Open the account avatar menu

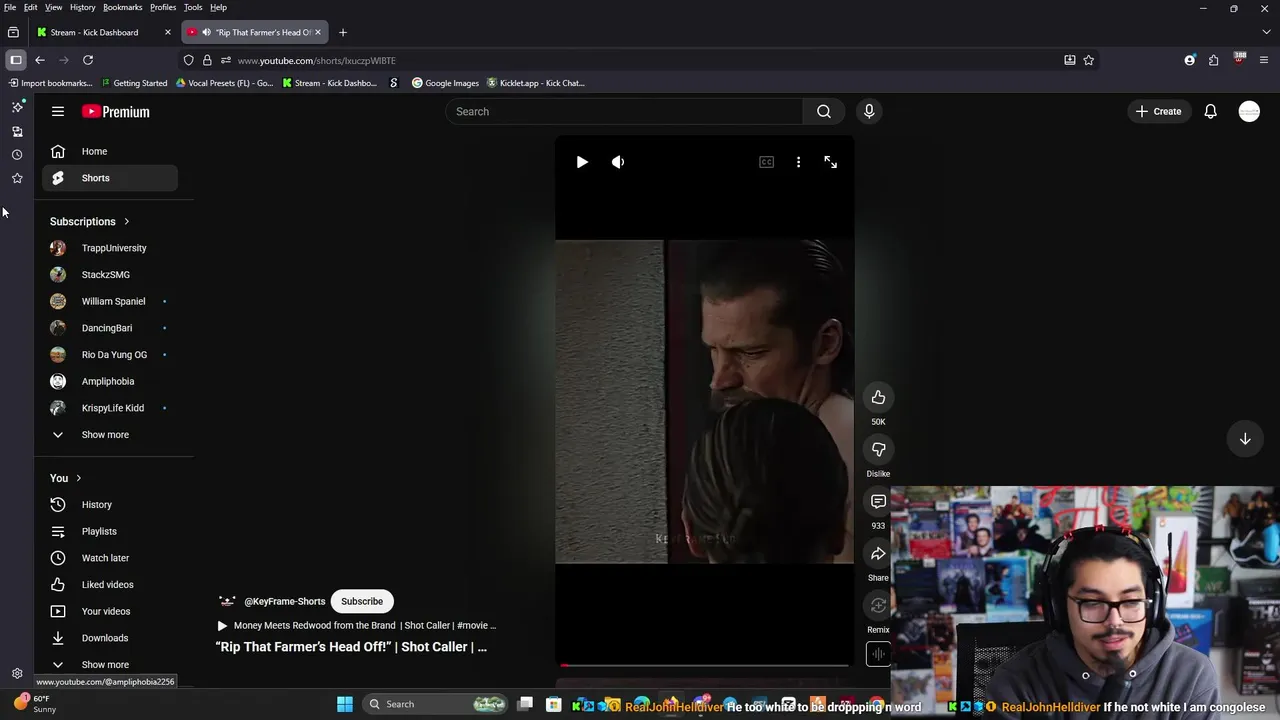point(1249,112)
